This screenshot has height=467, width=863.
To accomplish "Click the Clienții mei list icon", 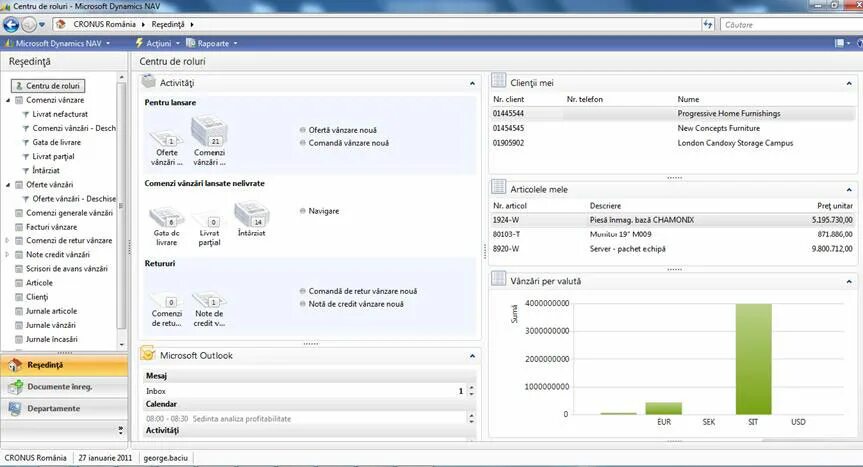I will pyautogui.click(x=499, y=81).
